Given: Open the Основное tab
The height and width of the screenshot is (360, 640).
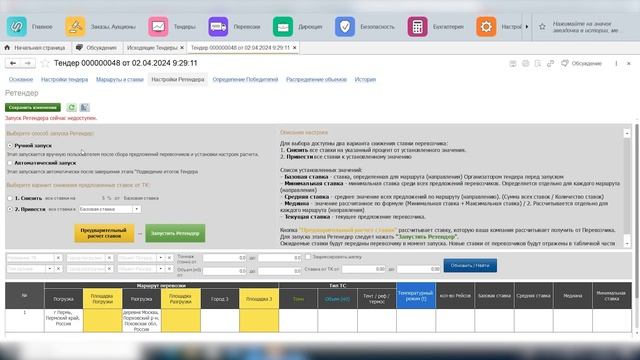Looking at the screenshot, I should click(x=21, y=80).
